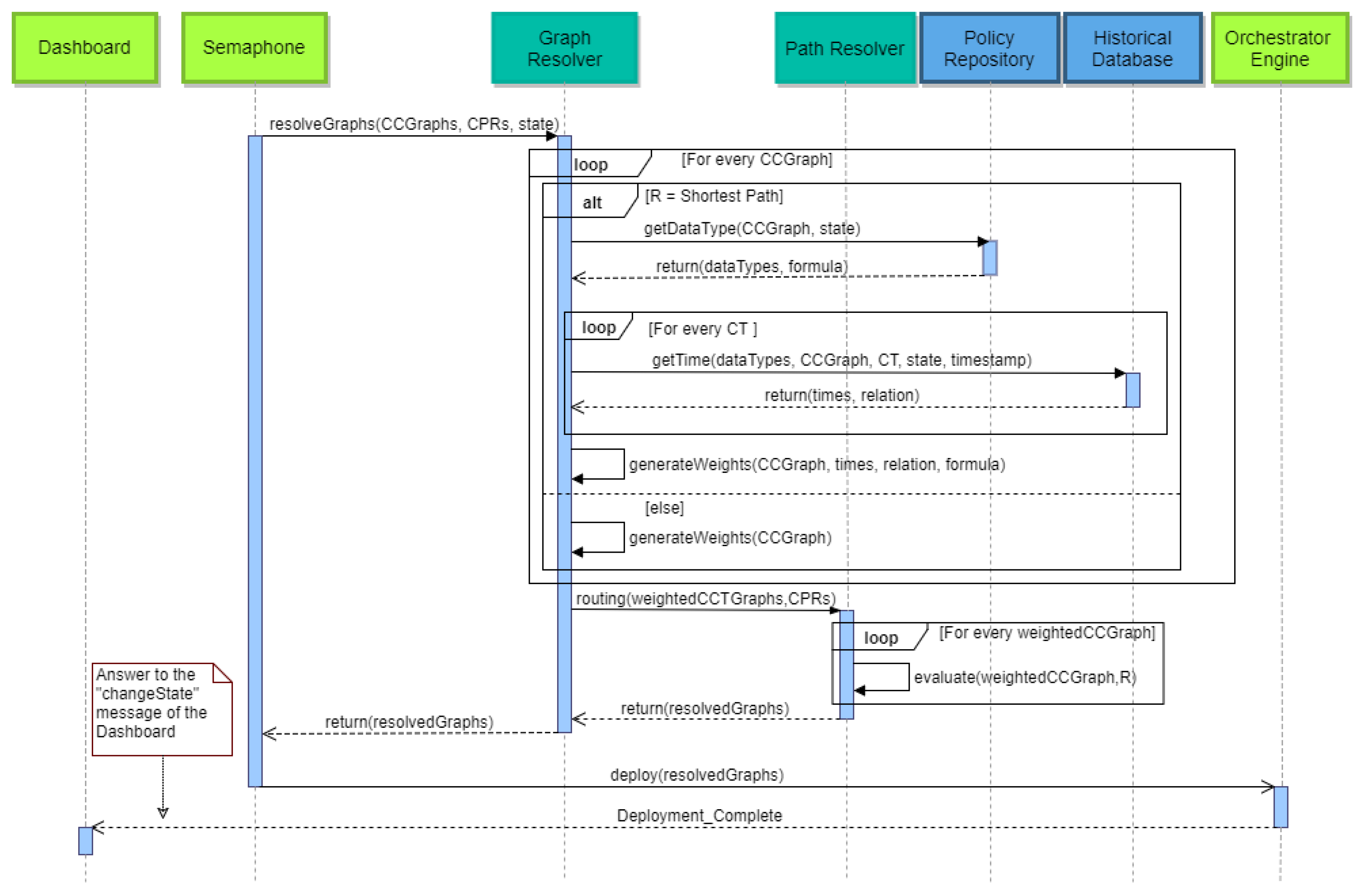Select the For every CT loop label
Screen dimensions: 1366x896
pos(599,327)
